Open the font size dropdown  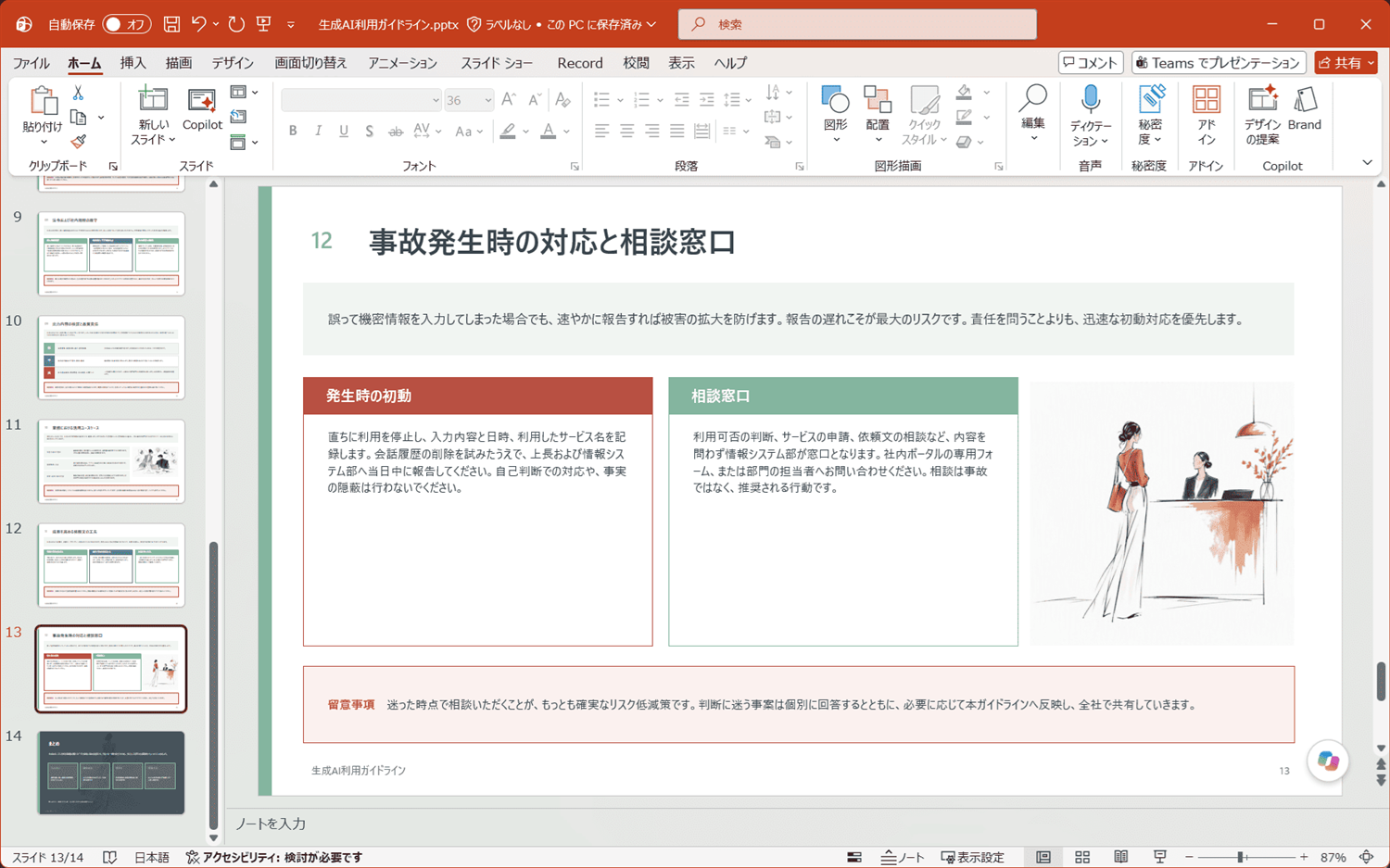click(487, 100)
